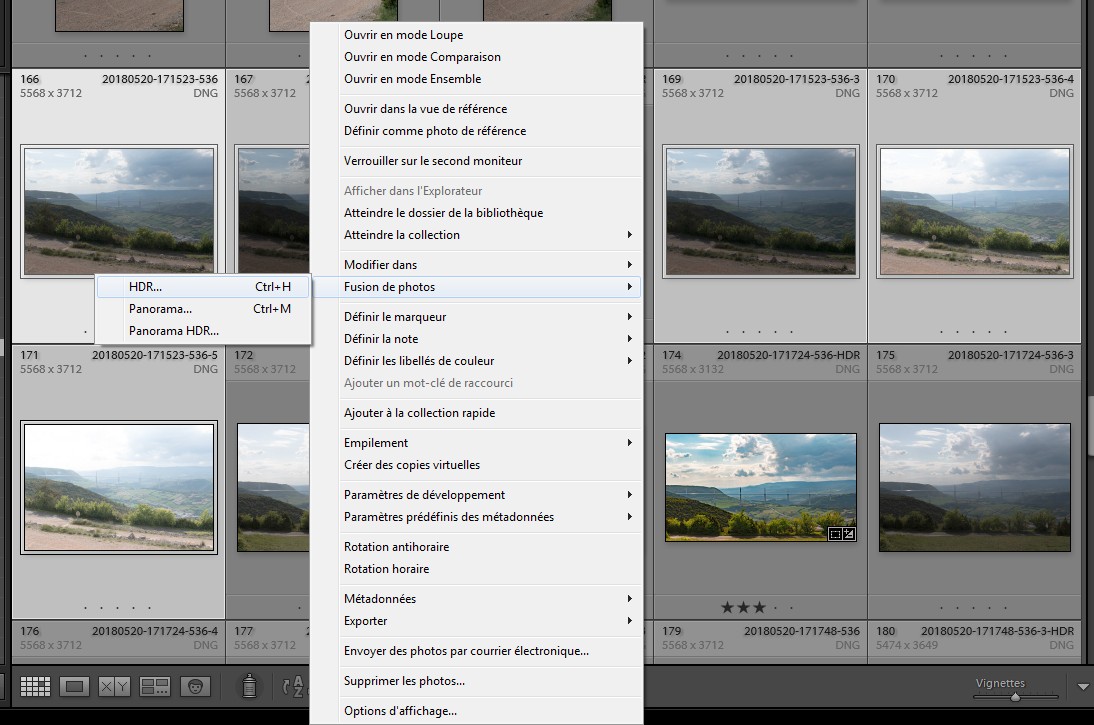Select thumbnail of photo 169
The image size is (1094, 725).
(x=760, y=211)
